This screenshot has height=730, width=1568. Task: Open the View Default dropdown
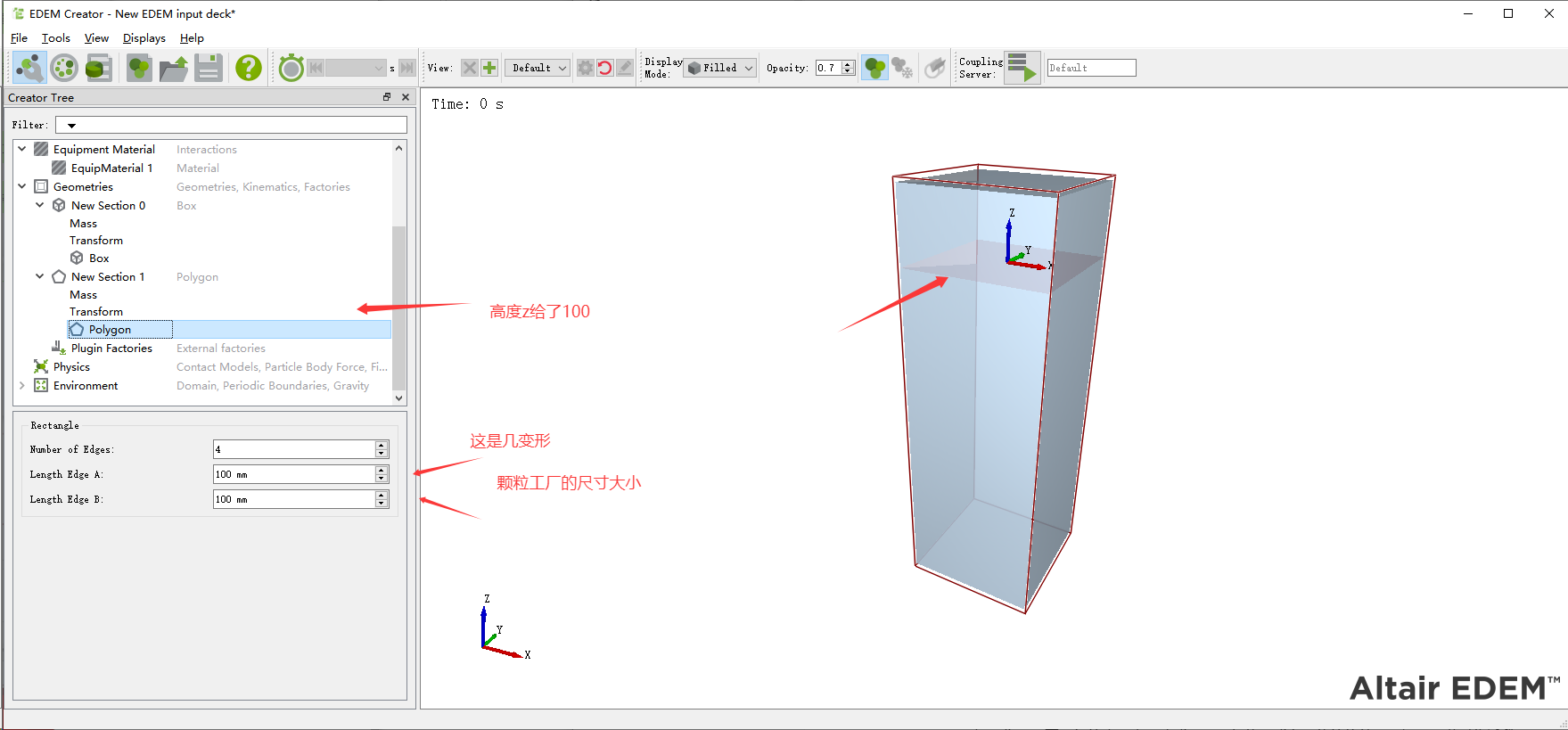(538, 68)
